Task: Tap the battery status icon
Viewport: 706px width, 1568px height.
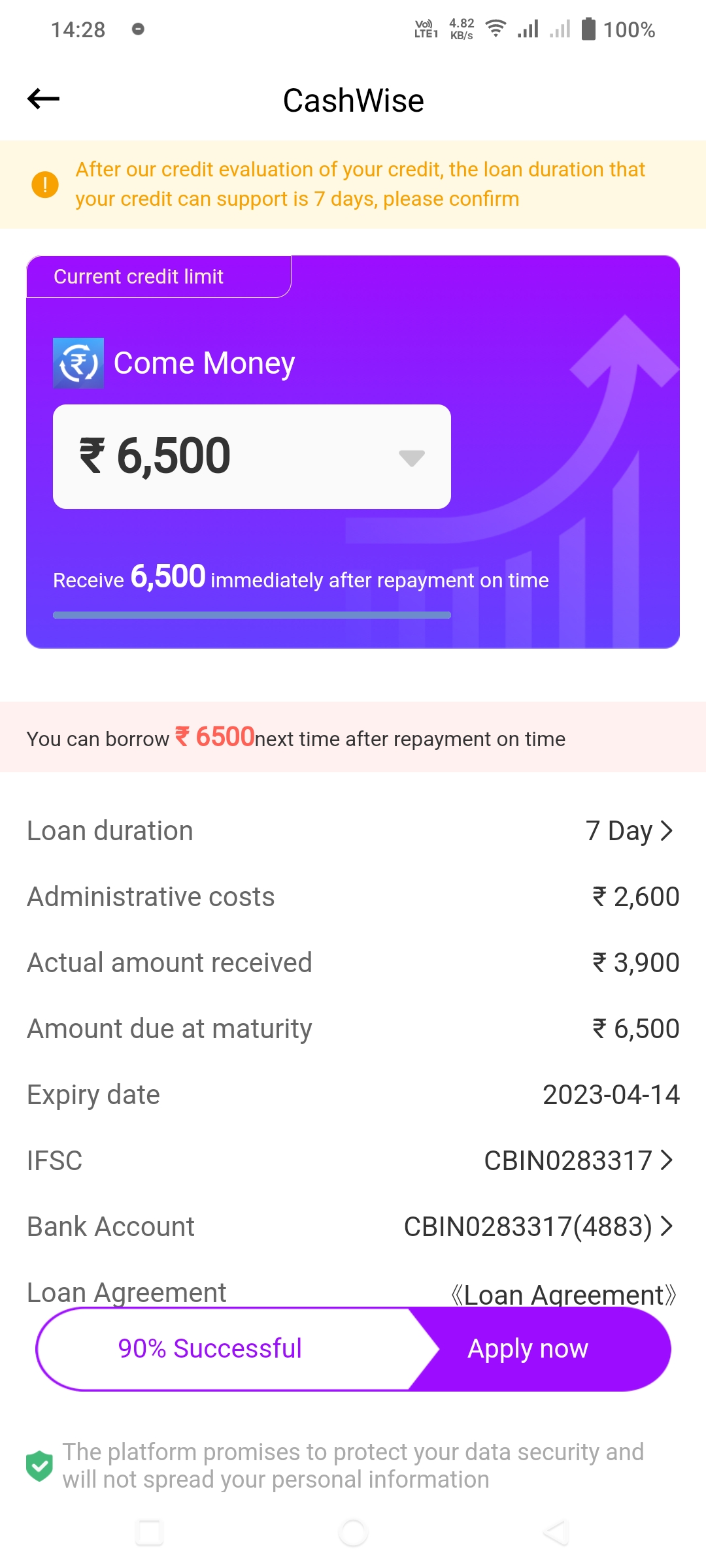Action: pyautogui.click(x=588, y=29)
